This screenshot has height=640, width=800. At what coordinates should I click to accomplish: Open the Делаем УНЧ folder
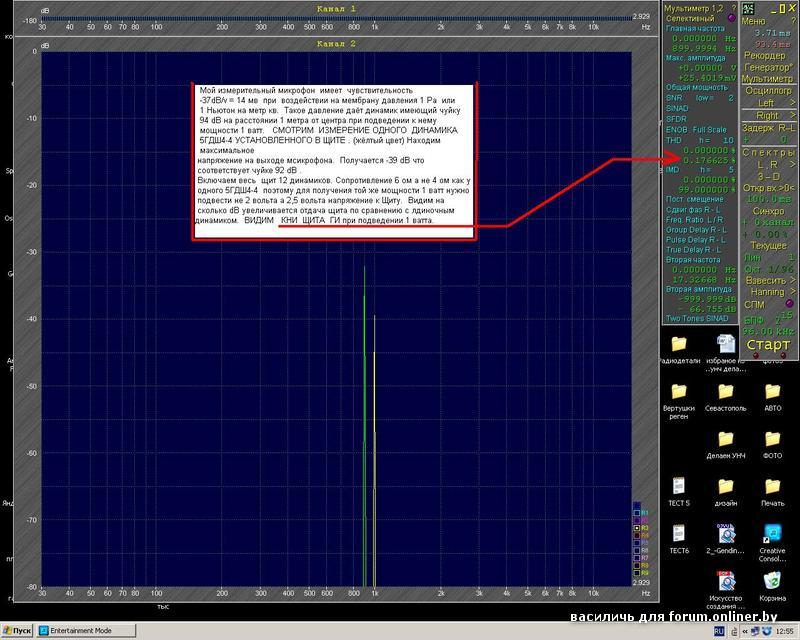[725, 439]
